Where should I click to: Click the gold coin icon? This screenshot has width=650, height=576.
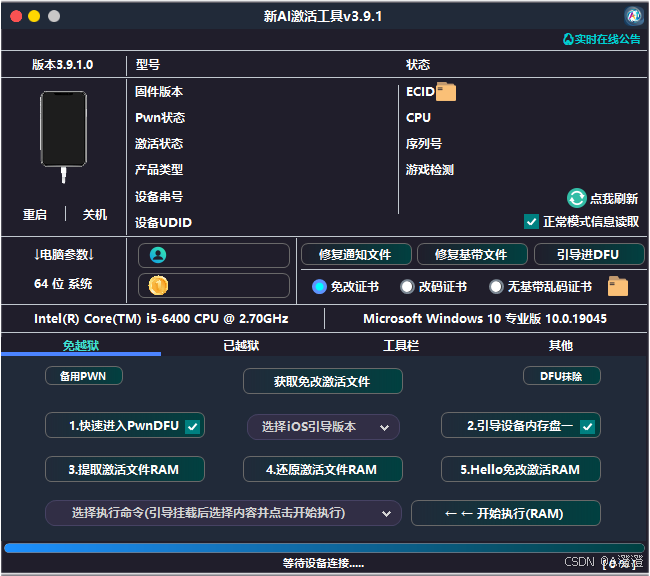click(158, 285)
